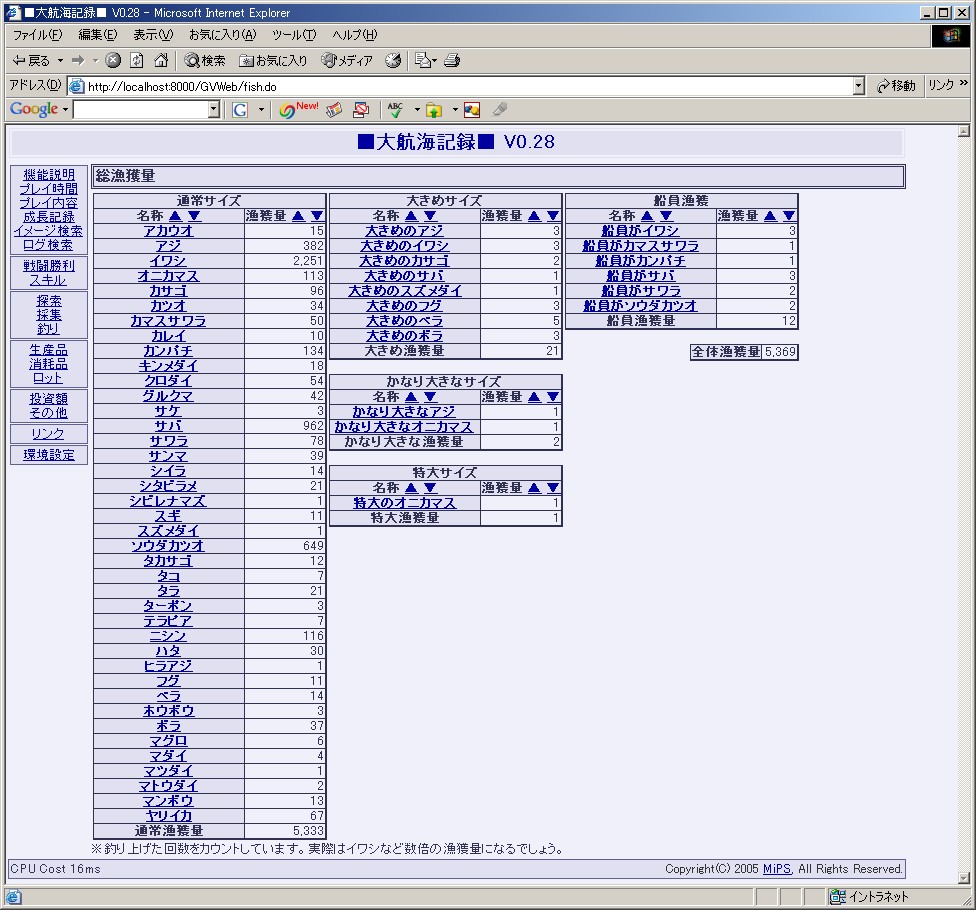976x910 pixels.
Task: Open the 機能説明 sidebar link
Action: pyautogui.click(x=49, y=175)
